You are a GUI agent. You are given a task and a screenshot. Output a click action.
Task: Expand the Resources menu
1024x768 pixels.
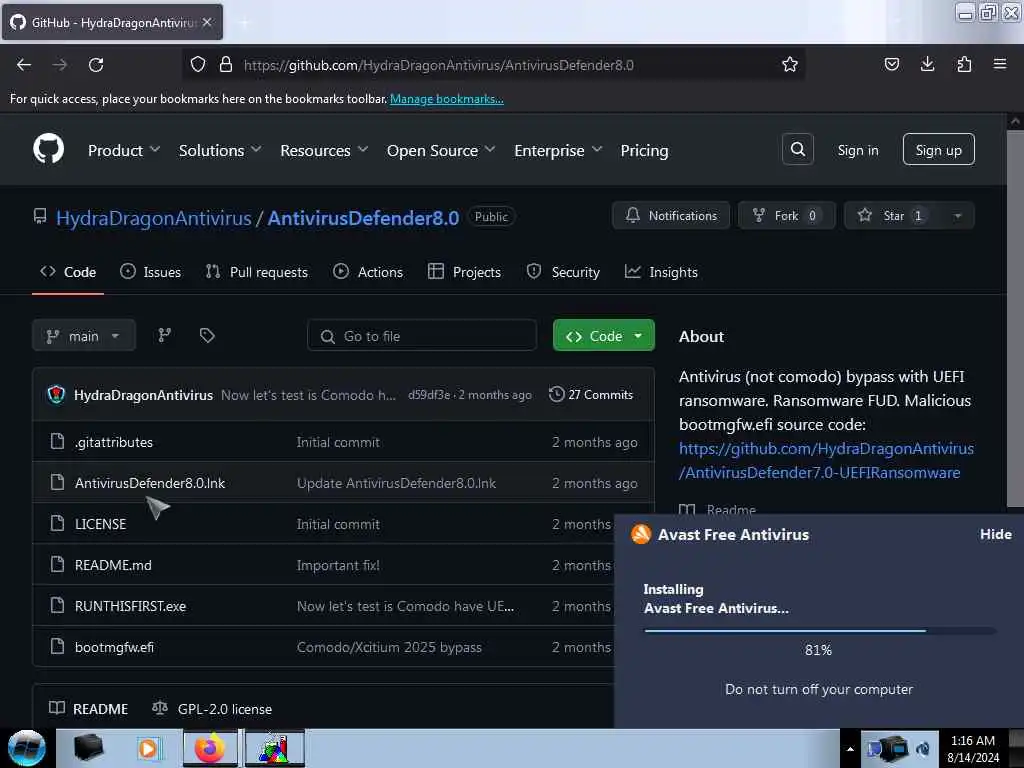[x=324, y=150]
